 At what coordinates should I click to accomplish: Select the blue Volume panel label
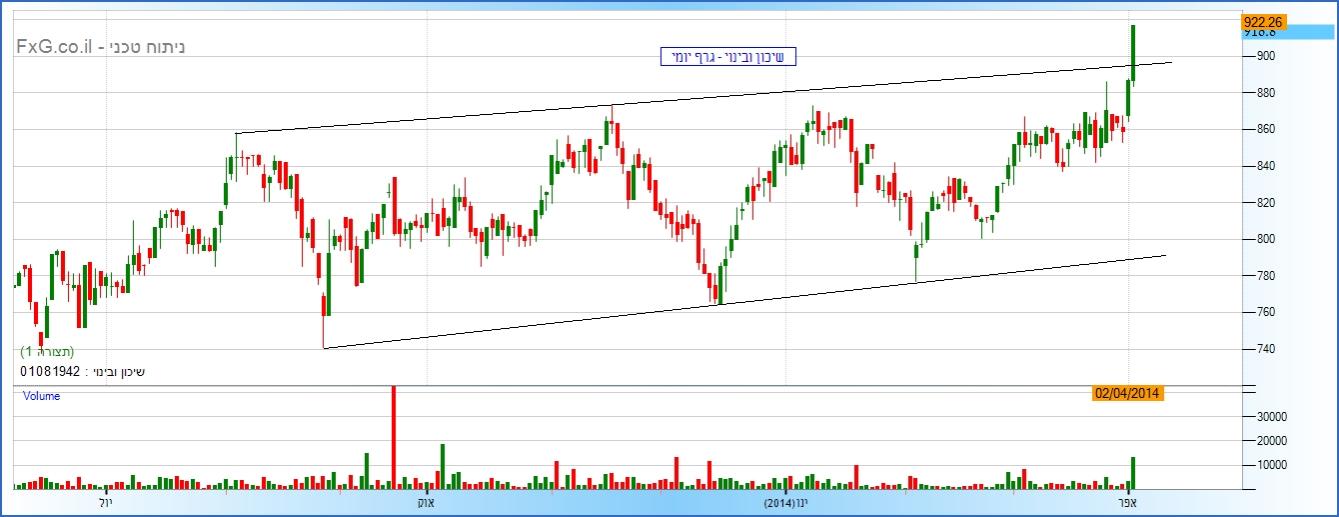tap(42, 396)
